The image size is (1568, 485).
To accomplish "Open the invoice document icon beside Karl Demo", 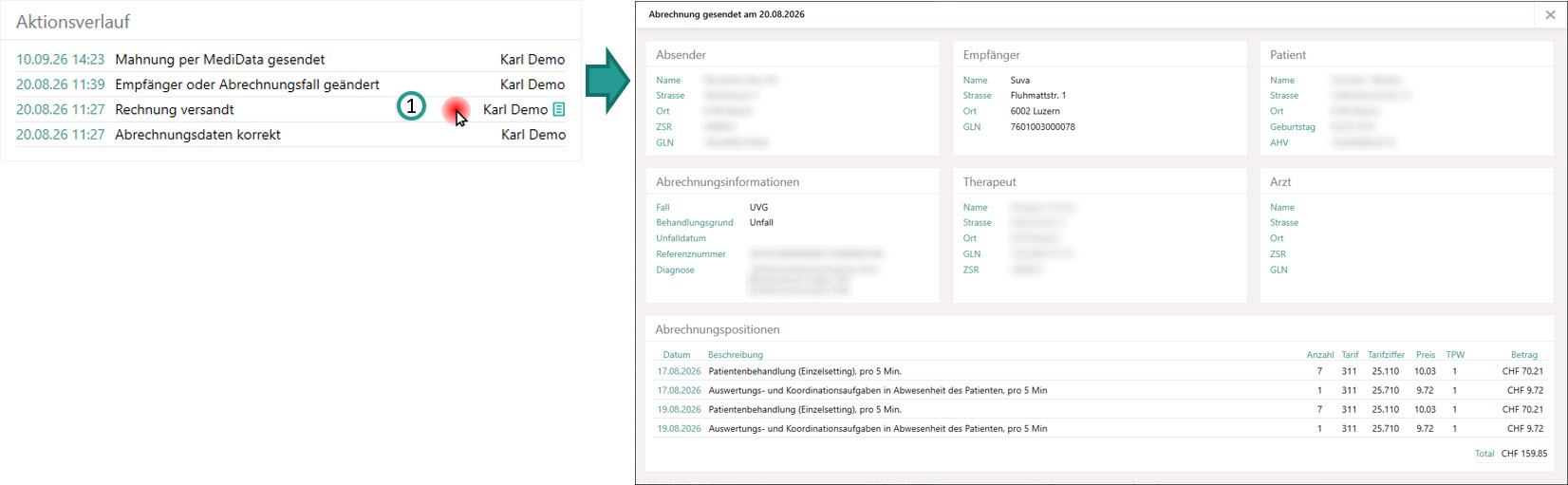I will tap(559, 109).
